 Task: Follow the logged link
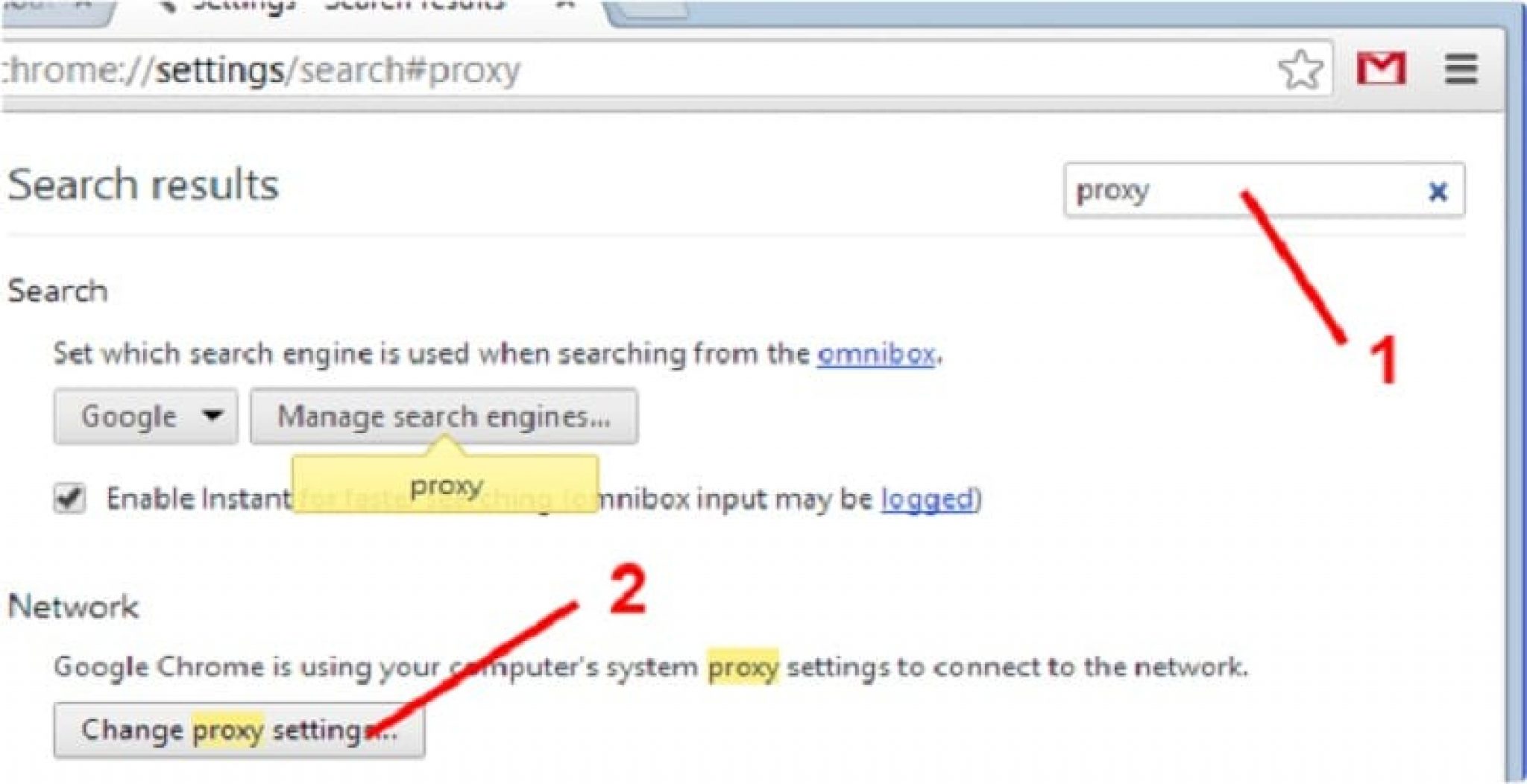[x=928, y=499]
